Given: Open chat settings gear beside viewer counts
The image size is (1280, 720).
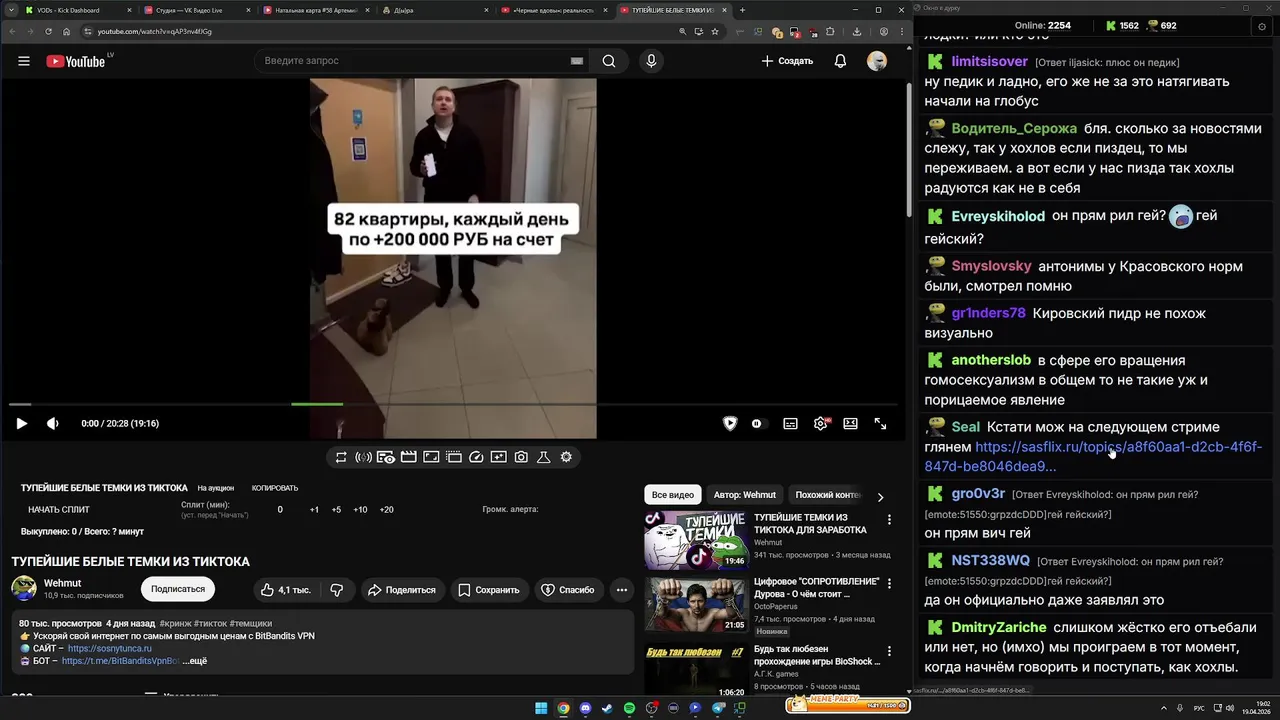Looking at the screenshot, I should tap(1261, 26).
